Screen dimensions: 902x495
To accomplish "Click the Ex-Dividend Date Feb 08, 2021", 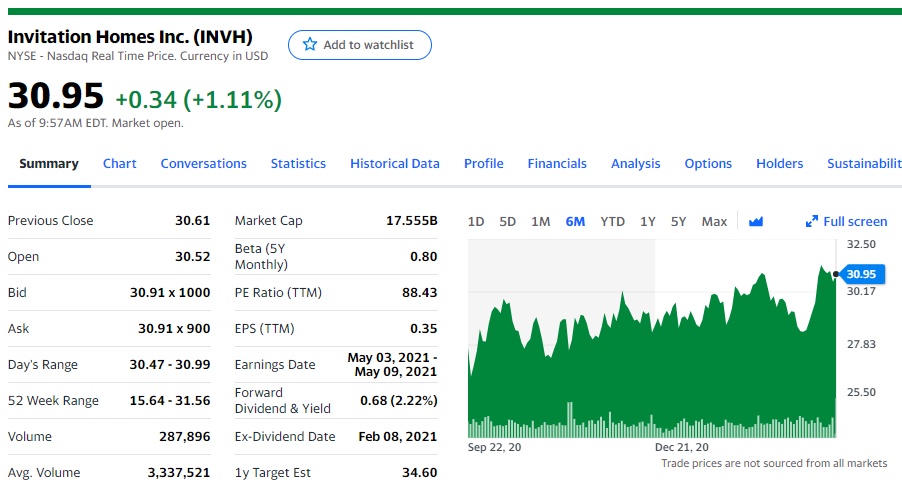I will (398, 436).
